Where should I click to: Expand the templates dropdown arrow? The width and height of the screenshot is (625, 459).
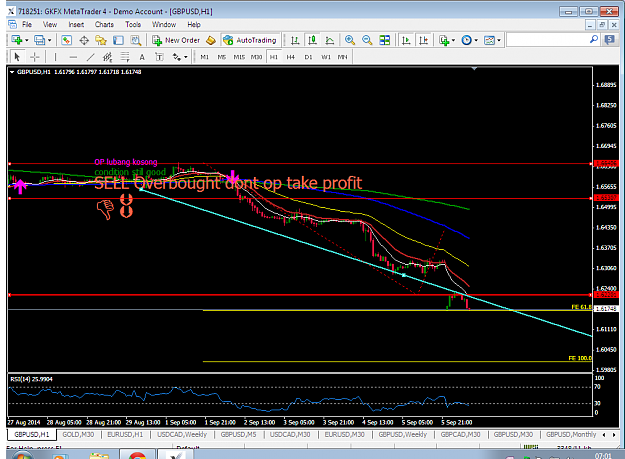coord(499,40)
